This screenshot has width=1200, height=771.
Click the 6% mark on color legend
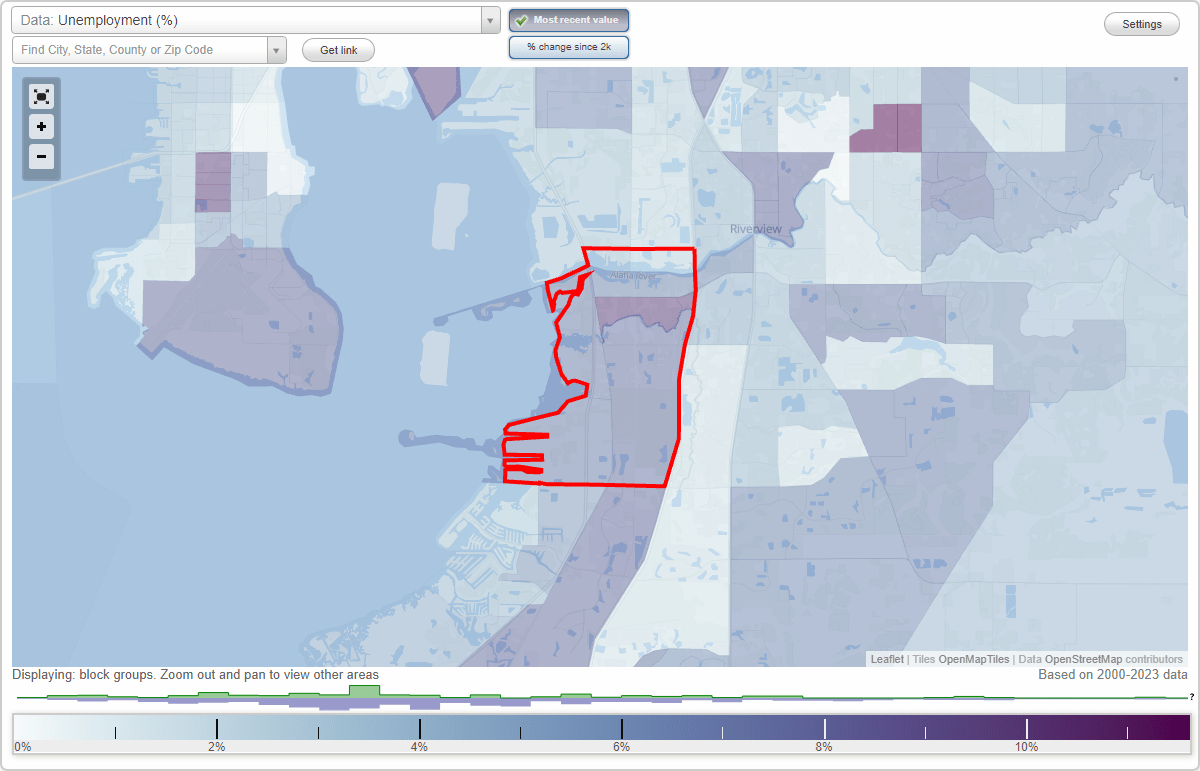tap(621, 747)
